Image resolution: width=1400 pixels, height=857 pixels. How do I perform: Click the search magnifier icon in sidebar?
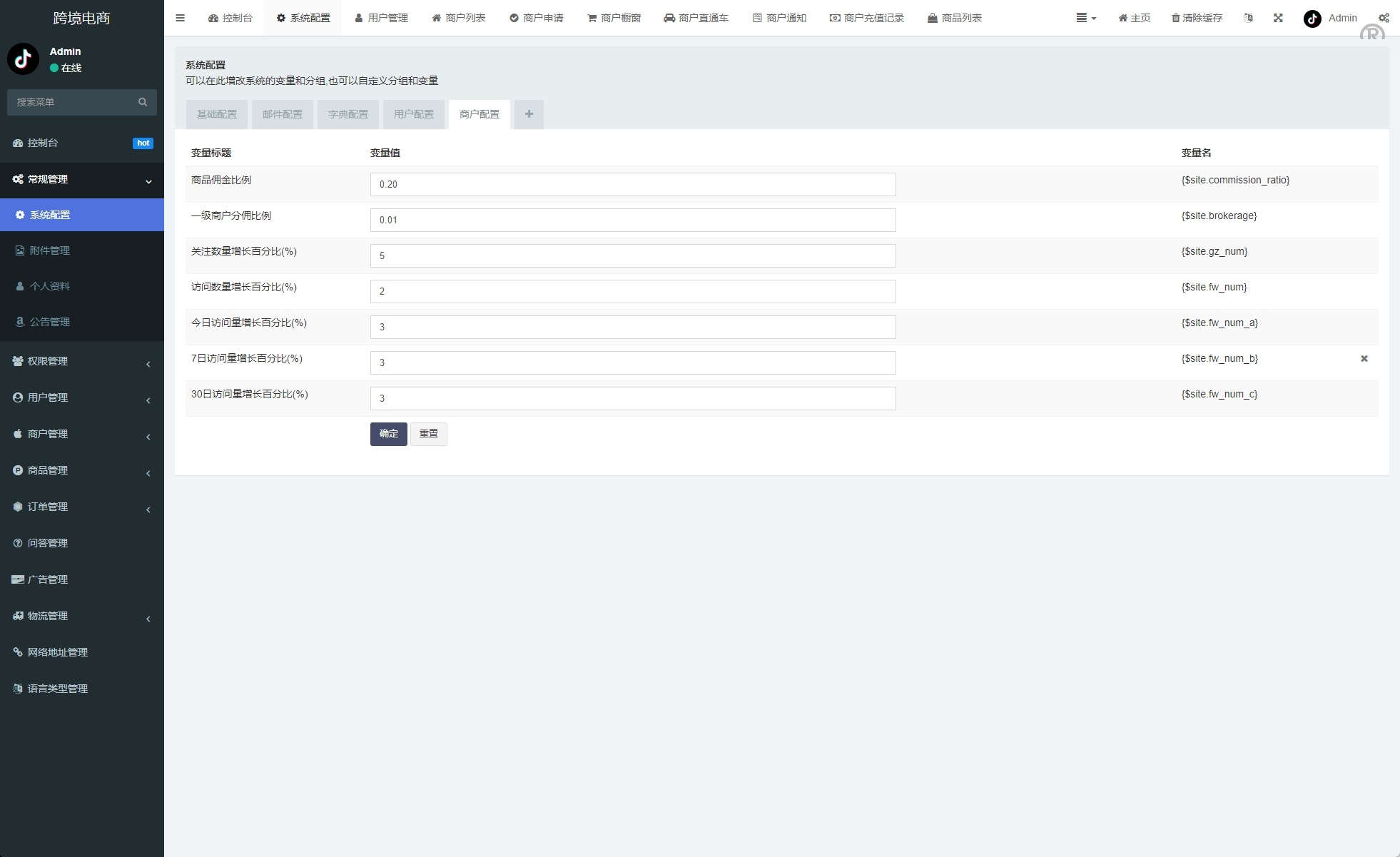pyautogui.click(x=143, y=102)
